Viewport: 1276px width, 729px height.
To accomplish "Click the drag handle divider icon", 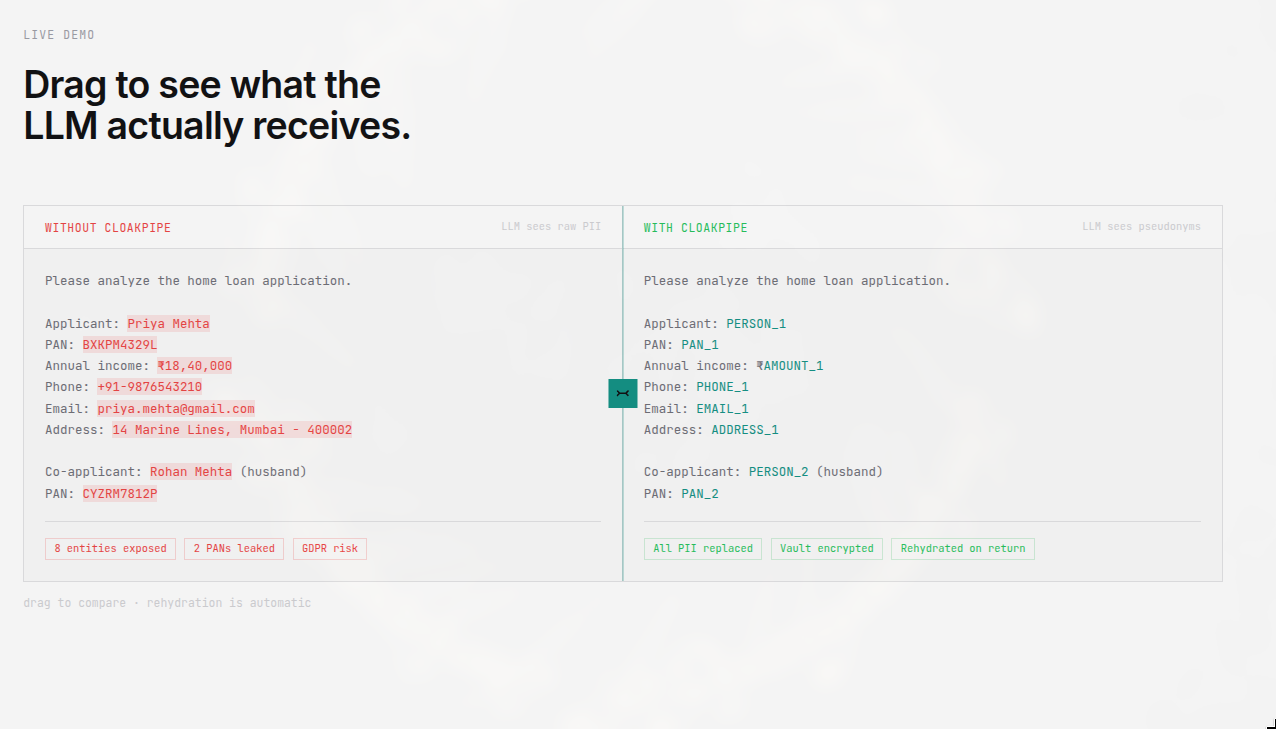I will click(623, 393).
